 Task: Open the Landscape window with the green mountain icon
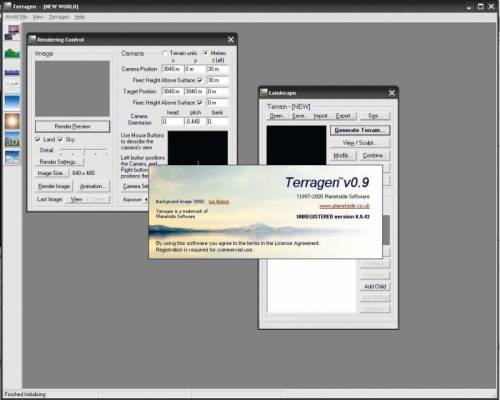click(12, 53)
